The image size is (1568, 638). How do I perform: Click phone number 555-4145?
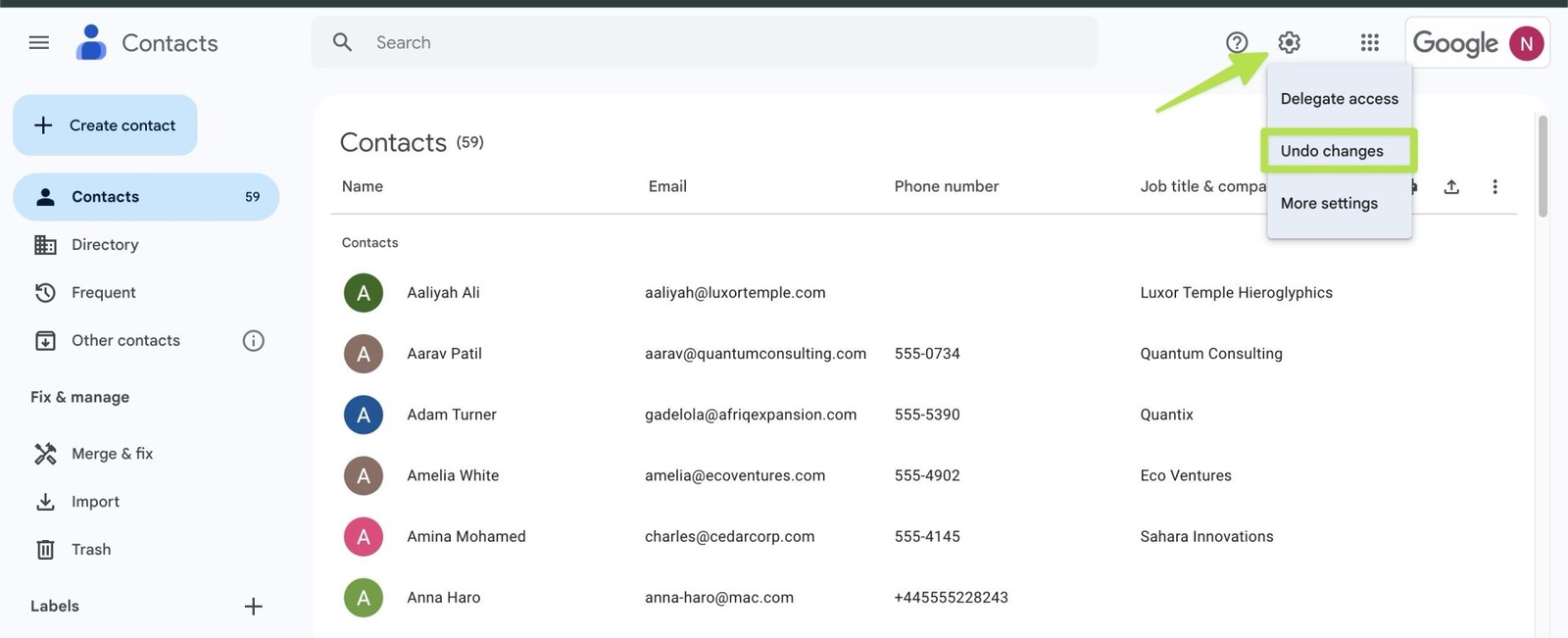927,536
